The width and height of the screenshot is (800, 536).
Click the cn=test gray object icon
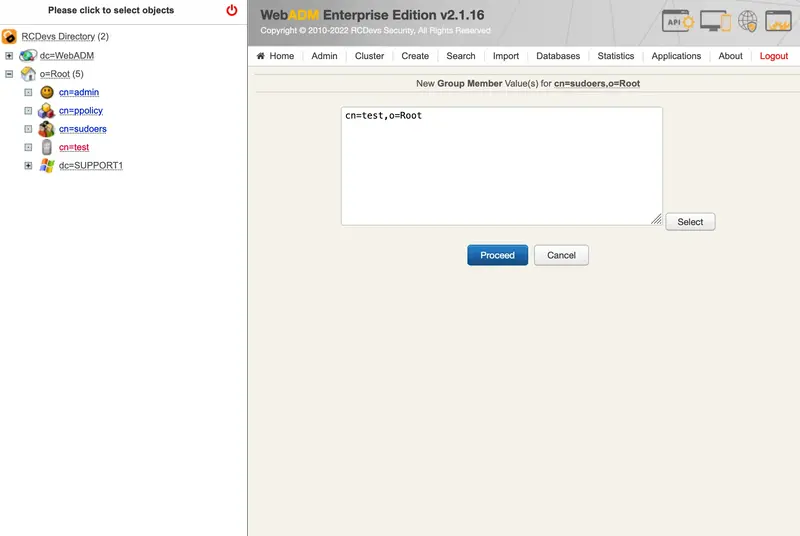tap(47, 147)
